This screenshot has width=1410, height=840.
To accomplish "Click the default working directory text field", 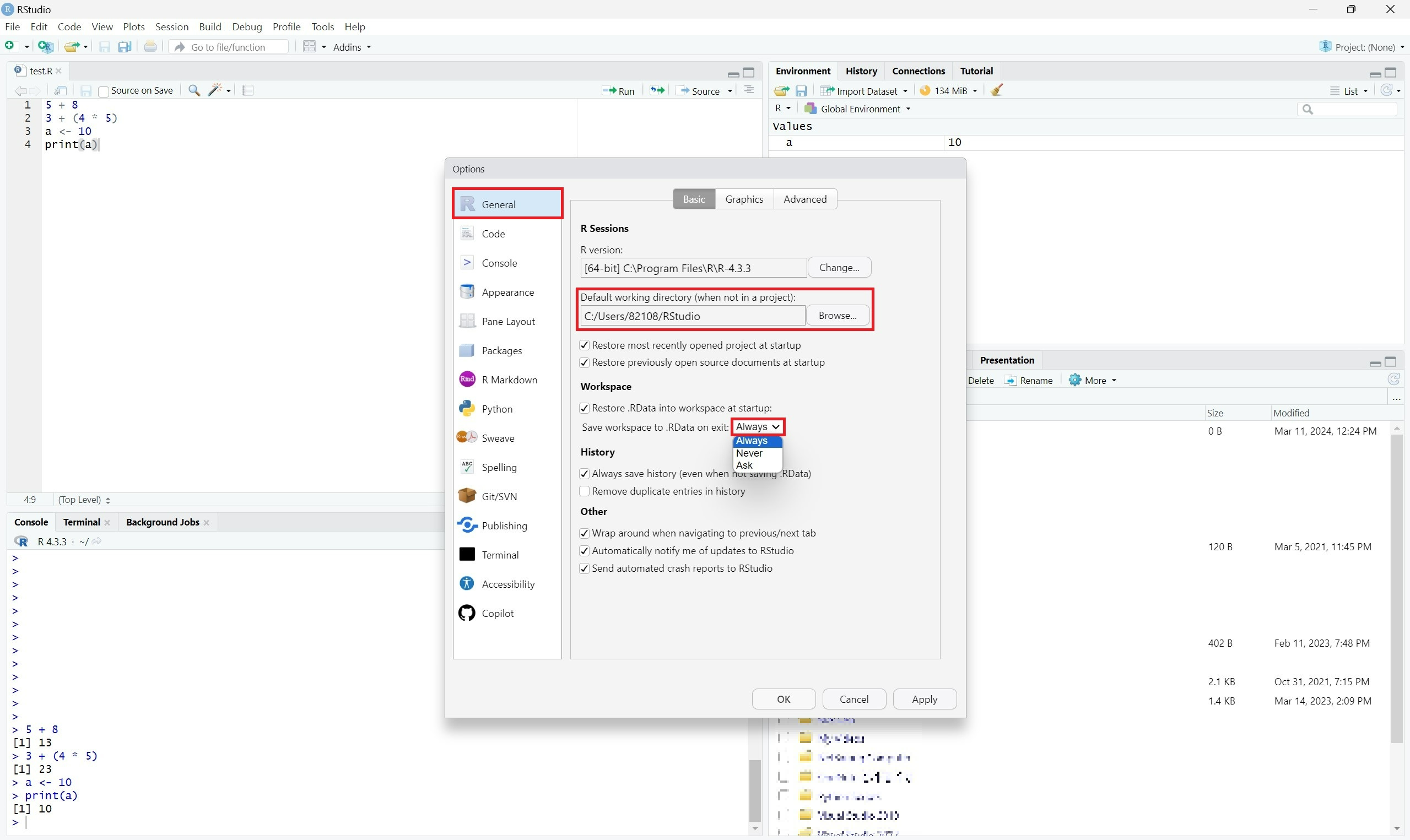I will (x=692, y=316).
